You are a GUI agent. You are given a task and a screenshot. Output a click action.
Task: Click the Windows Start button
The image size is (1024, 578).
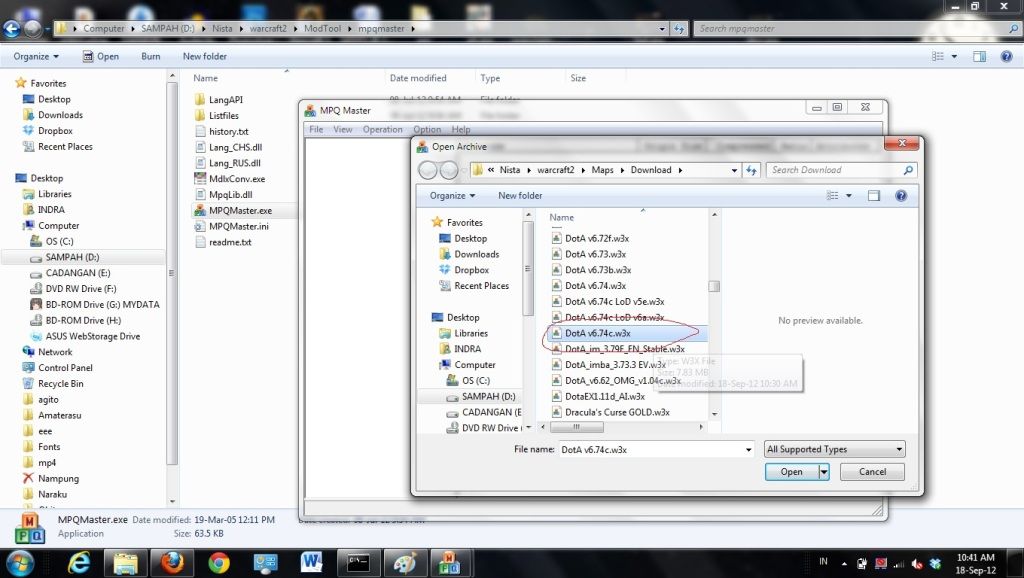21,562
